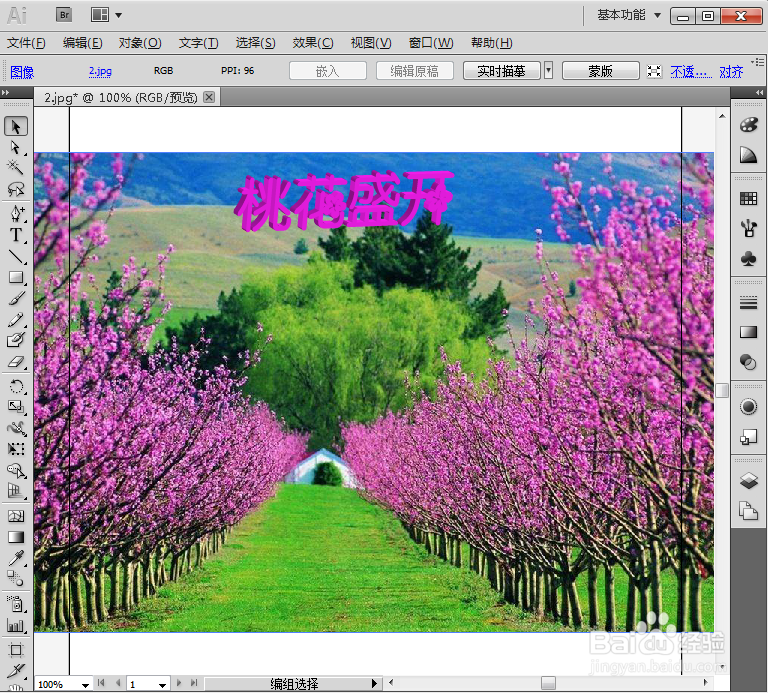Open the control bar panel menu
Viewport: 768px width, 693px height.
pos(759,62)
